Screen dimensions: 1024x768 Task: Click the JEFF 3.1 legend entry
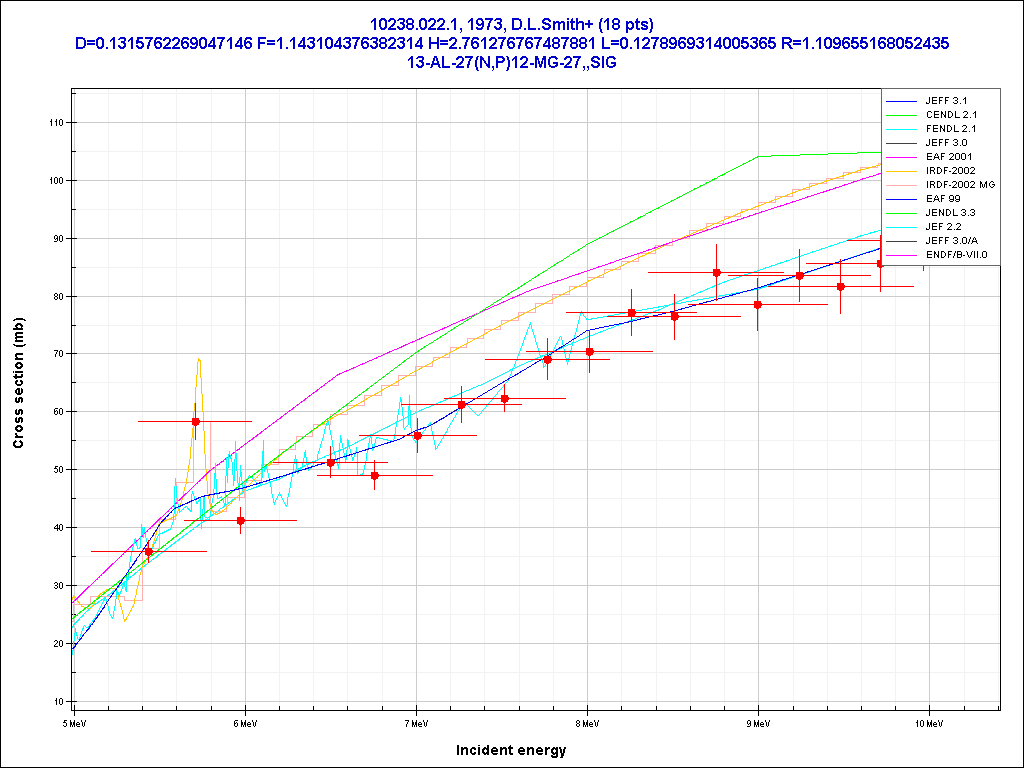point(946,101)
